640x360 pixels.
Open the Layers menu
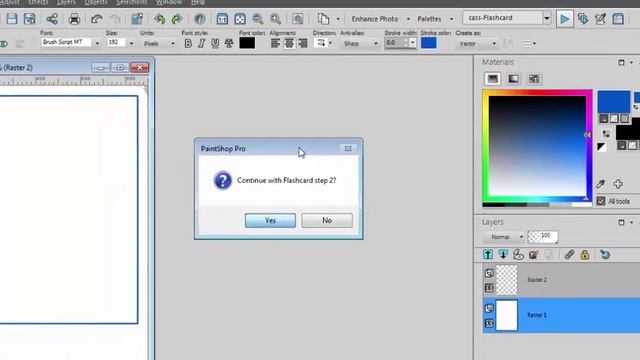pos(66,2)
